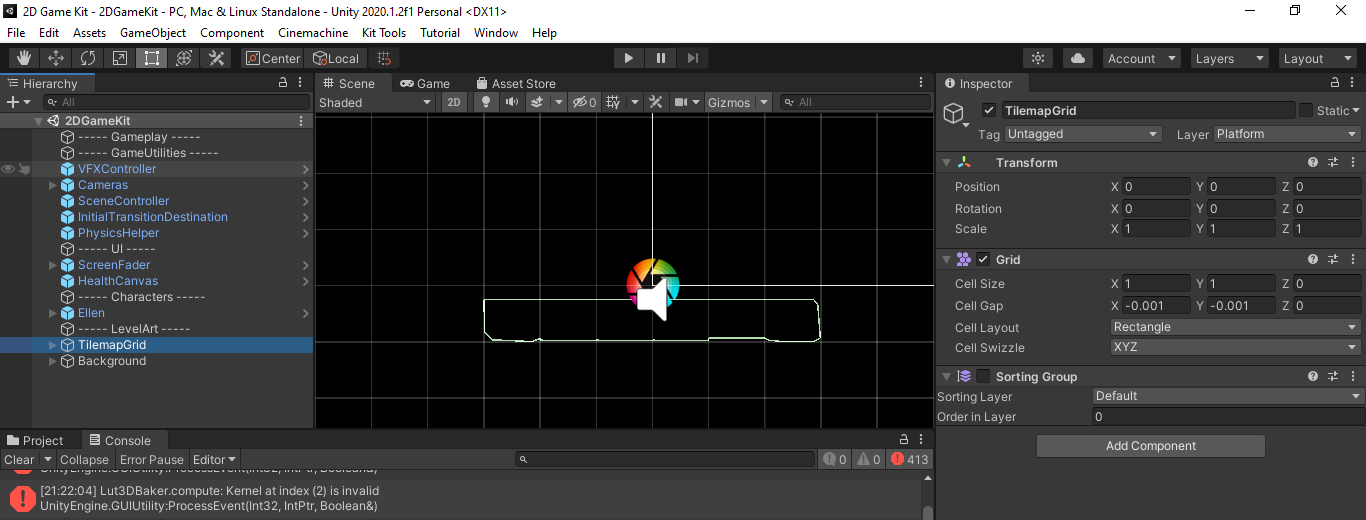Open the cloud services icon
Screen dimensions: 1366x520
[x=1077, y=58]
